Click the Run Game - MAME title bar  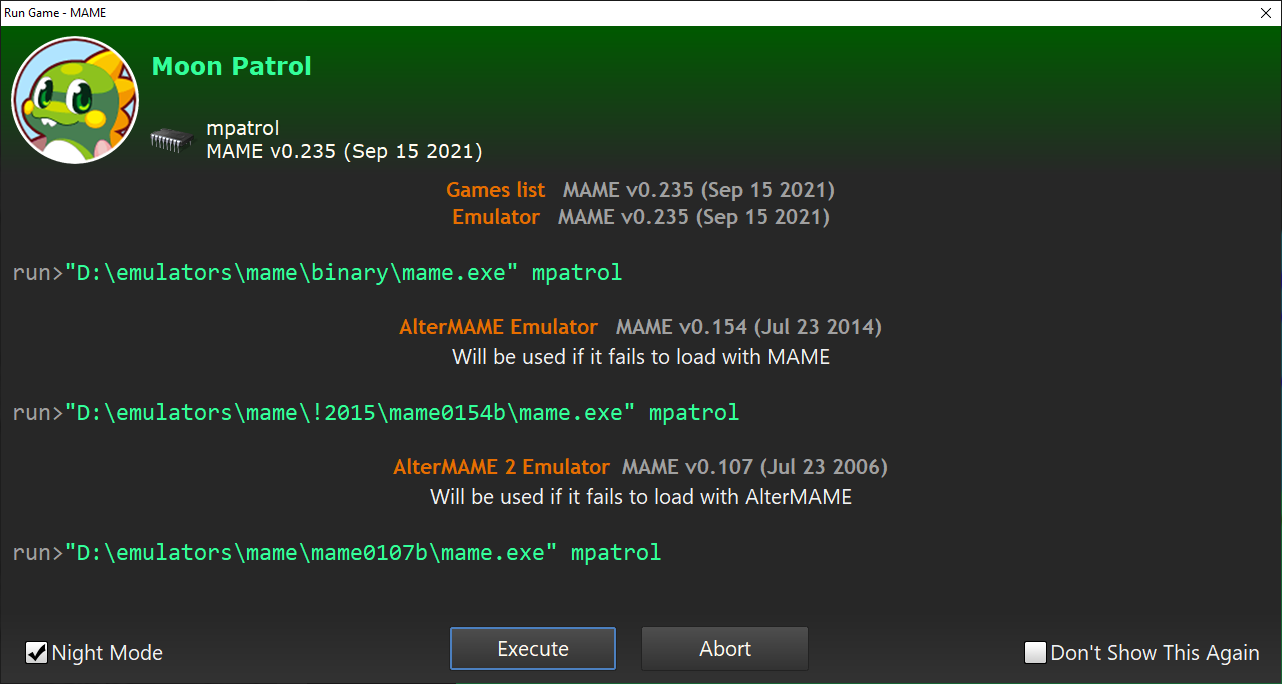600,13
